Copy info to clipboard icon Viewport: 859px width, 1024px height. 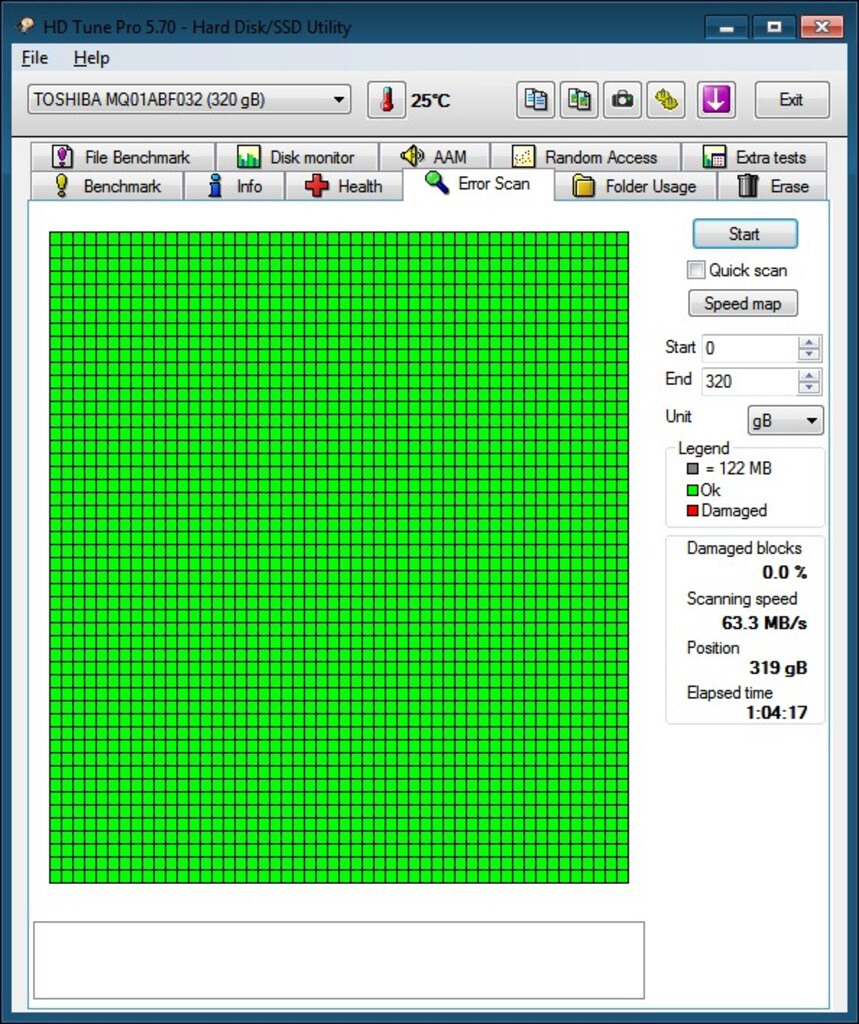tap(536, 100)
